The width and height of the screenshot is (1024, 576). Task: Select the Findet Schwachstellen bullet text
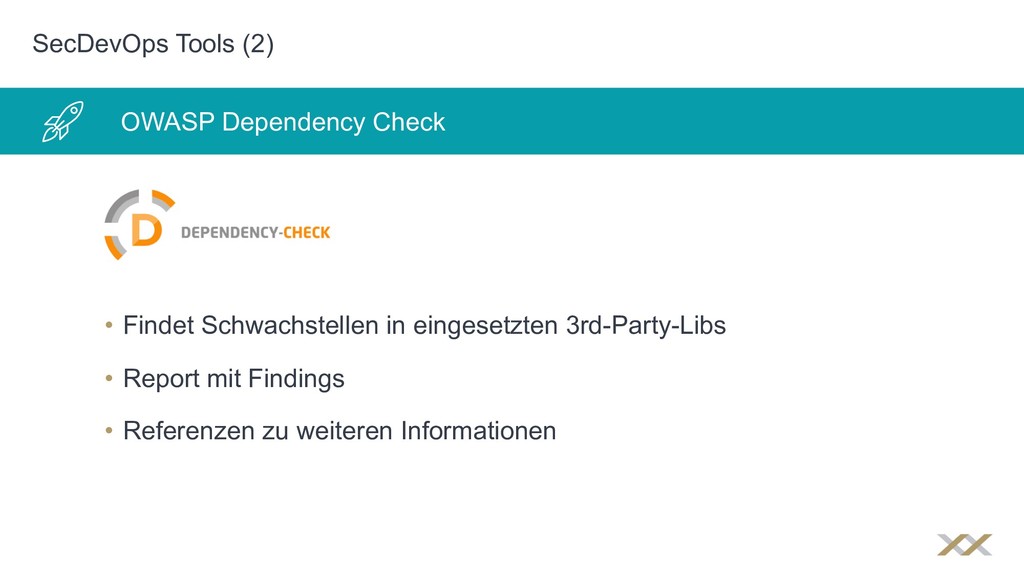tap(424, 325)
